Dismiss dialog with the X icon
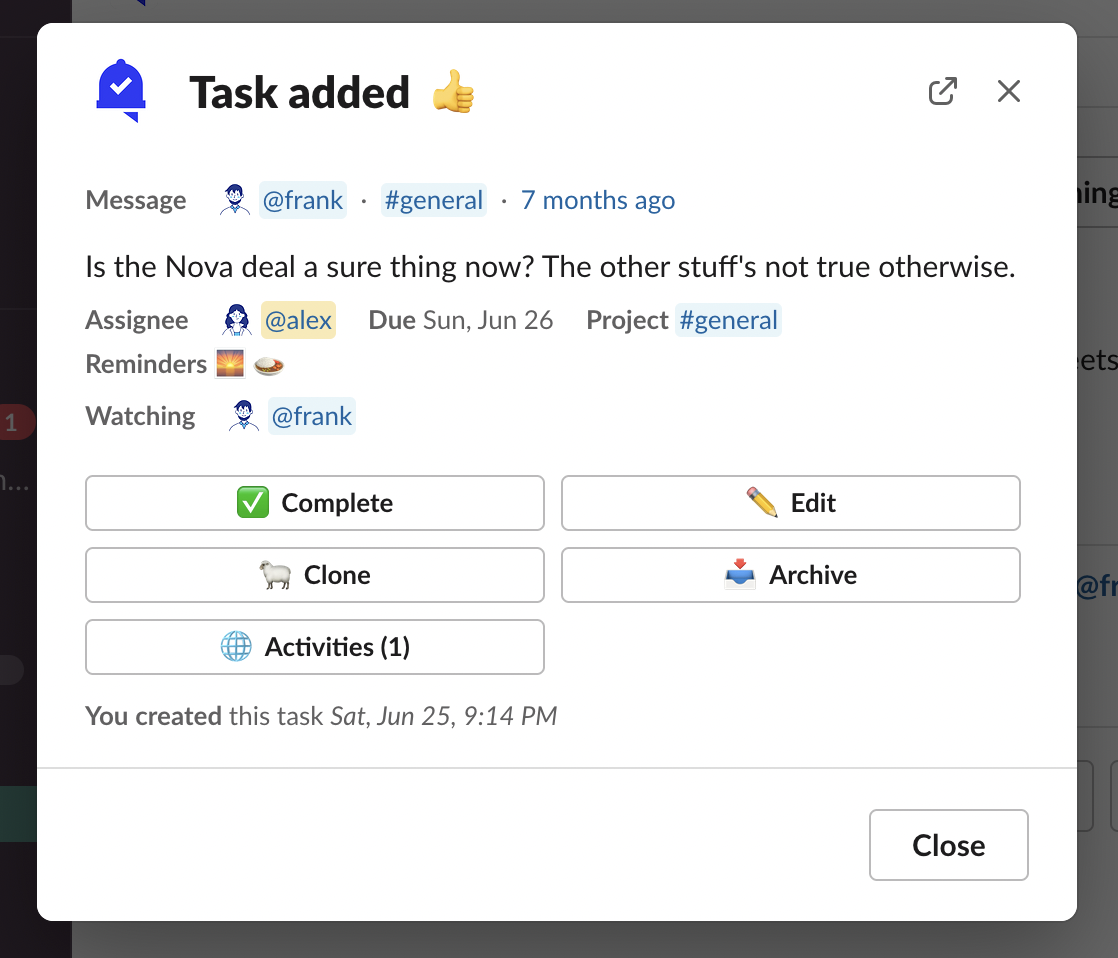Viewport: 1118px width, 958px height. coord(1009,92)
